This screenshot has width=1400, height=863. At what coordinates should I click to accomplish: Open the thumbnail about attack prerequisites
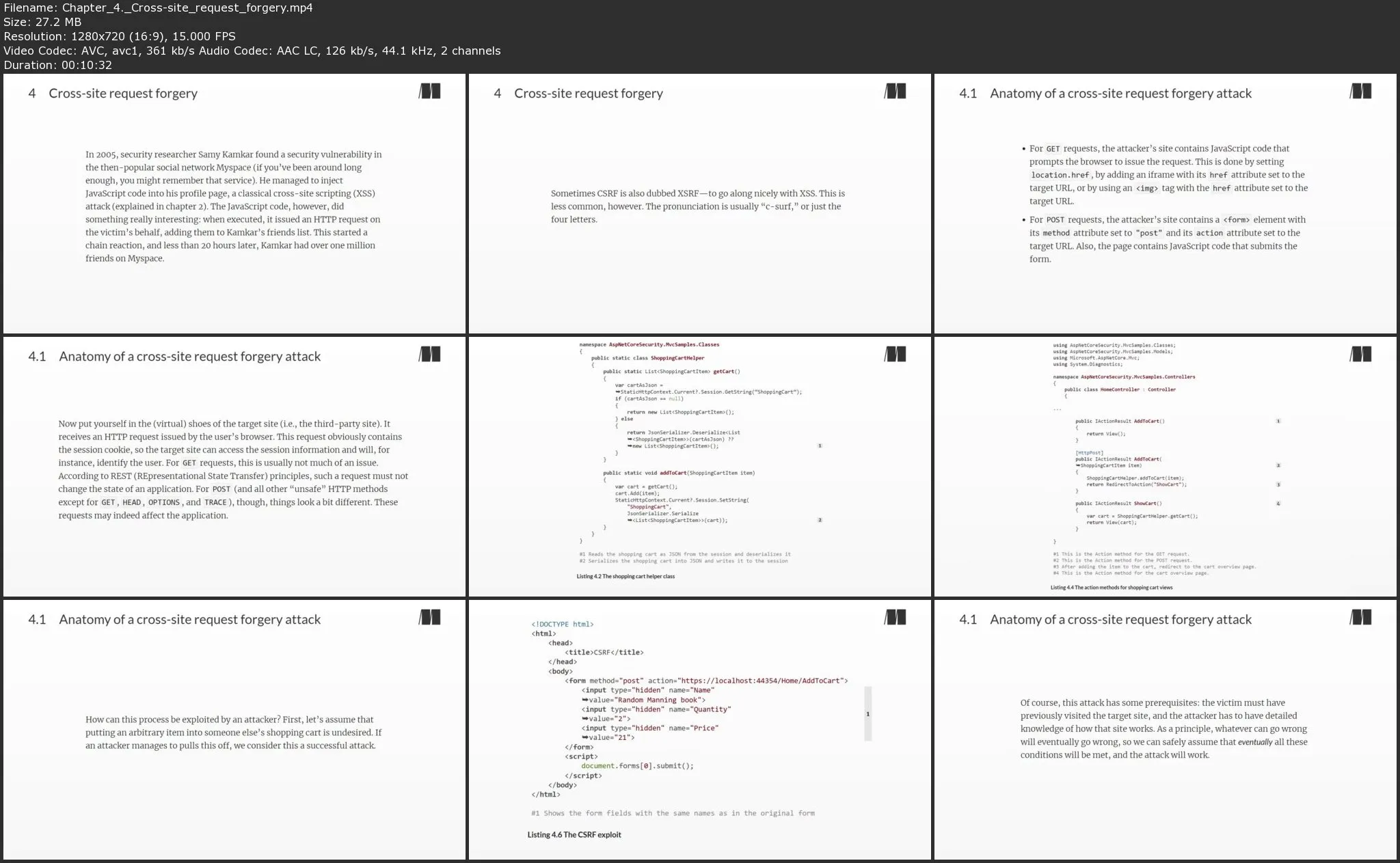pyautogui.click(x=1166, y=730)
